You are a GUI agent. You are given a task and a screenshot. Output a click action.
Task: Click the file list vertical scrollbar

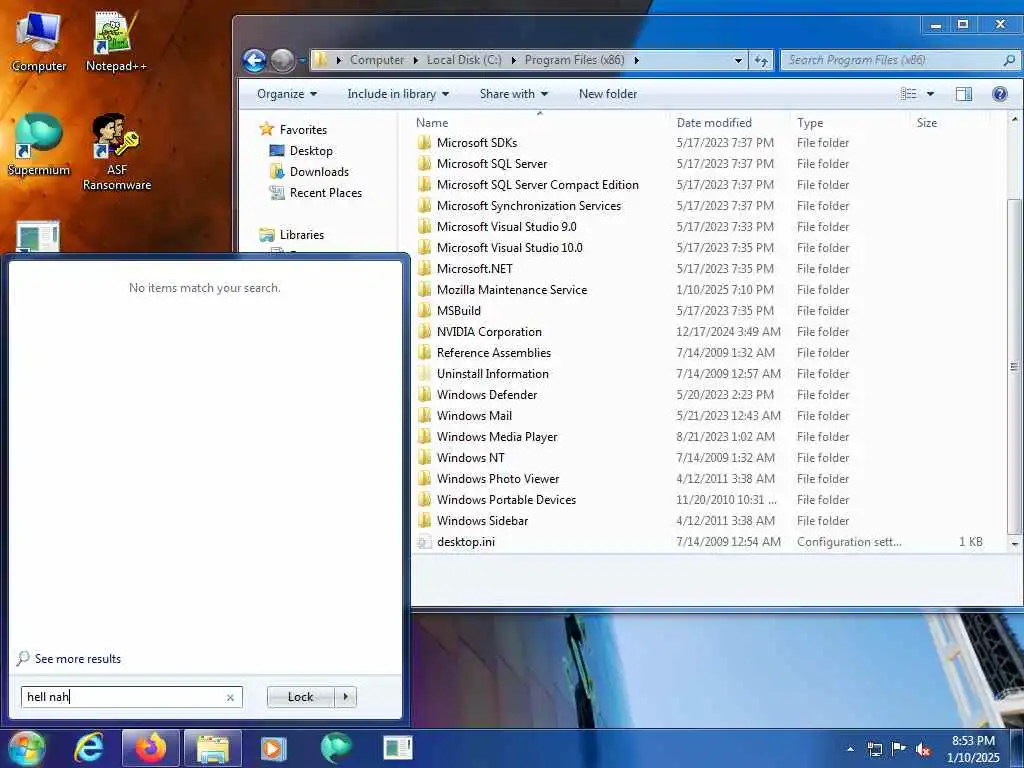pos(1014,366)
